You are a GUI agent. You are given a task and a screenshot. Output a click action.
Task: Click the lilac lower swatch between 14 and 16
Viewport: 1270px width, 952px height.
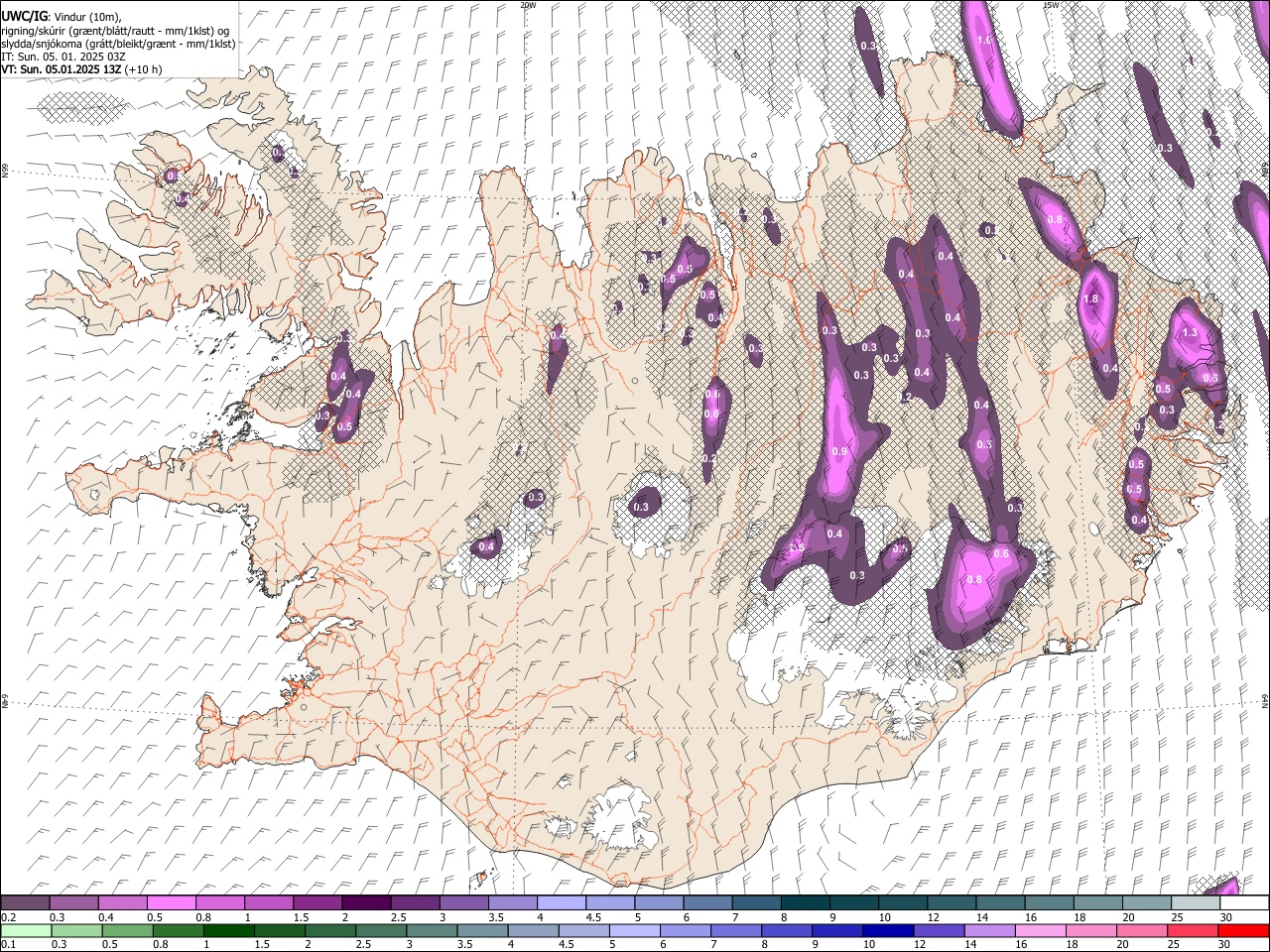[x=990, y=930]
